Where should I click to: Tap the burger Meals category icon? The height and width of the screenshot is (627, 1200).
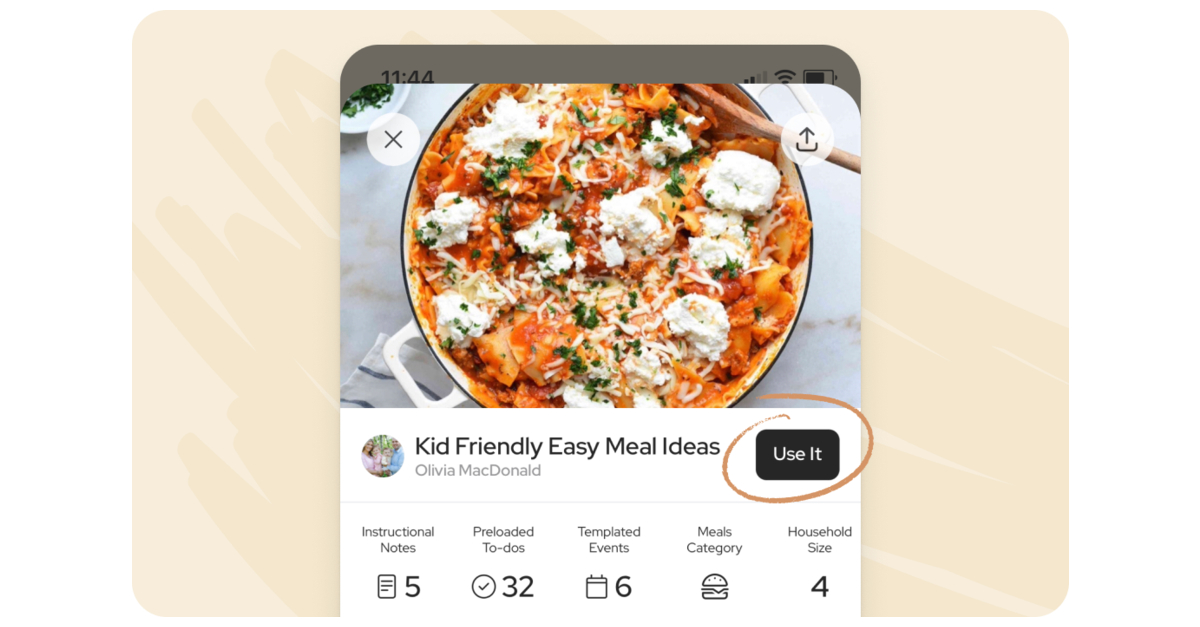714,587
